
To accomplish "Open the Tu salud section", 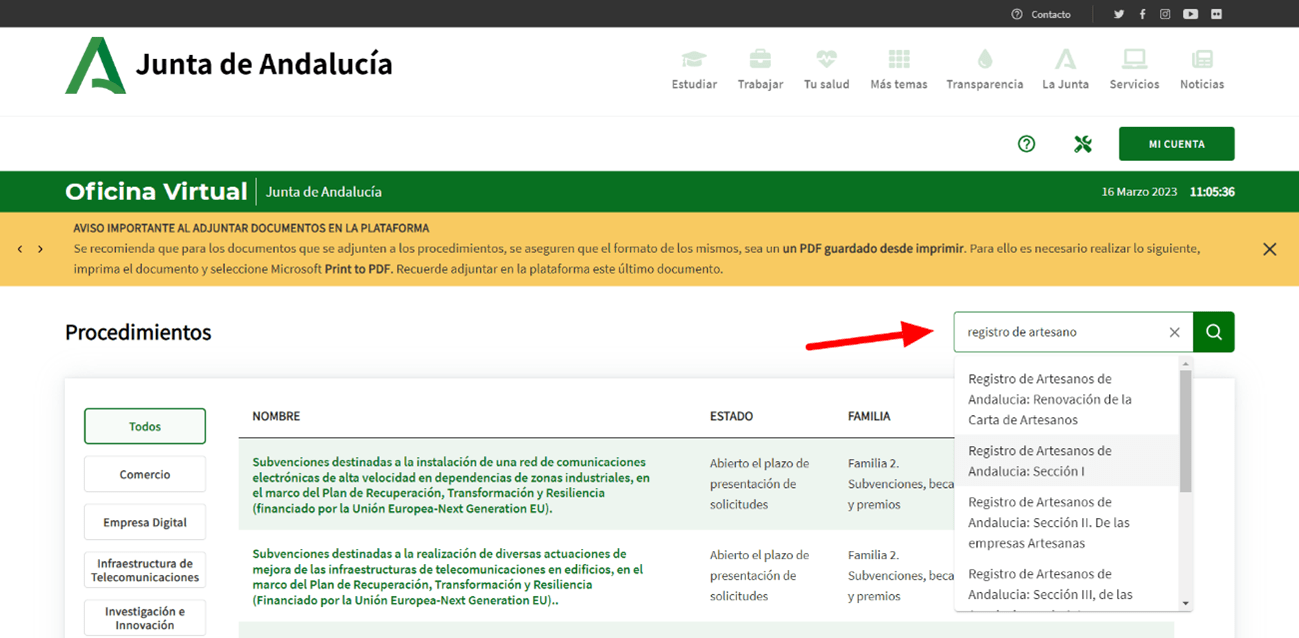I will [826, 70].
